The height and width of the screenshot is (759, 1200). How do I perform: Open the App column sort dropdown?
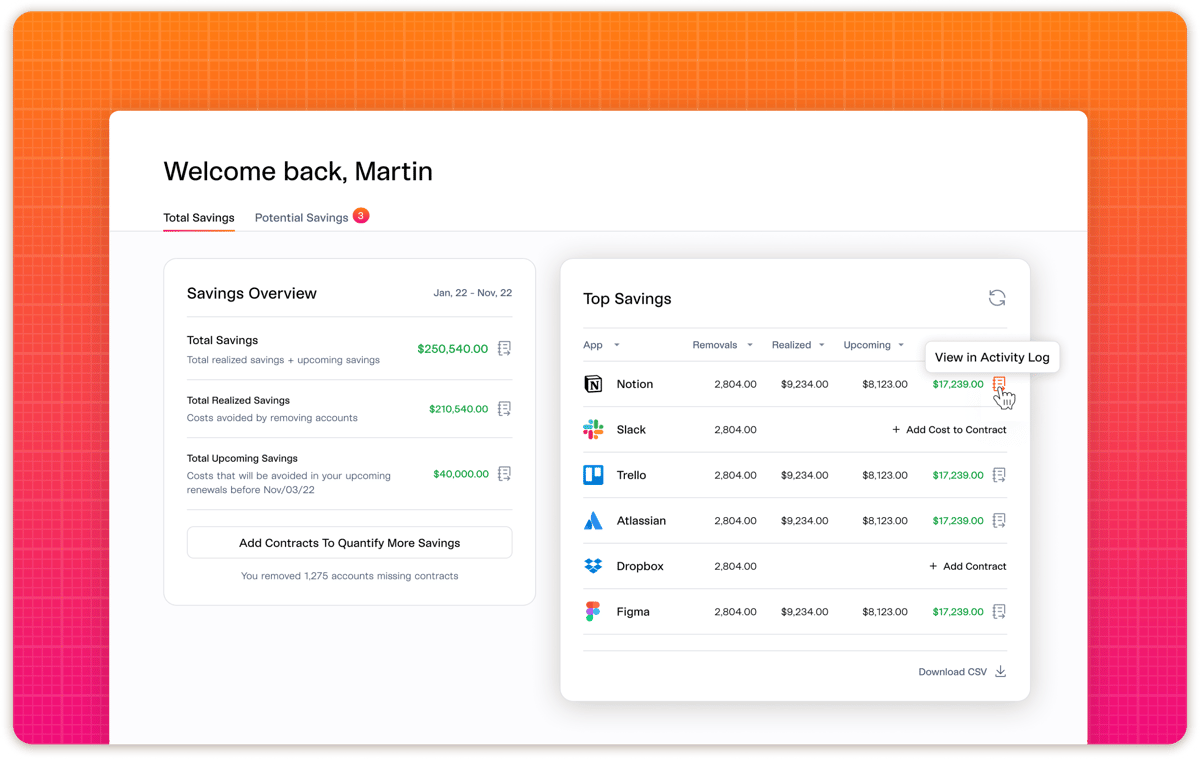coord(601,344)
